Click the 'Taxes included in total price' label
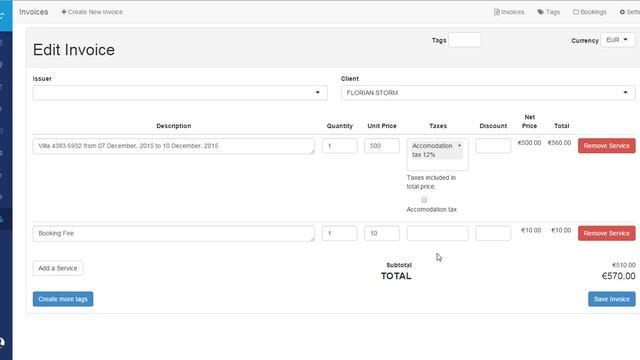The width and height of the screenshot is (640, 360). pyautogui.click(x=431, y=182)
